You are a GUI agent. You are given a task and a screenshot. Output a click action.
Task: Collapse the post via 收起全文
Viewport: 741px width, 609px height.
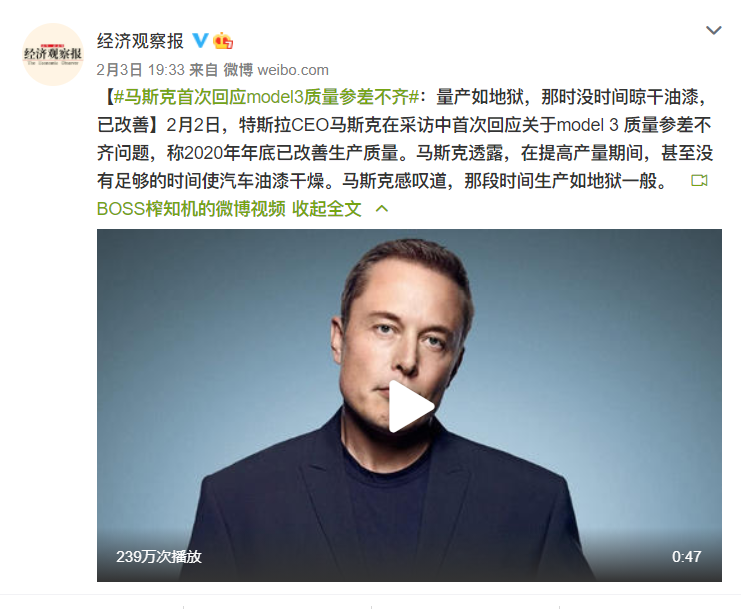[x=327, y=209]
